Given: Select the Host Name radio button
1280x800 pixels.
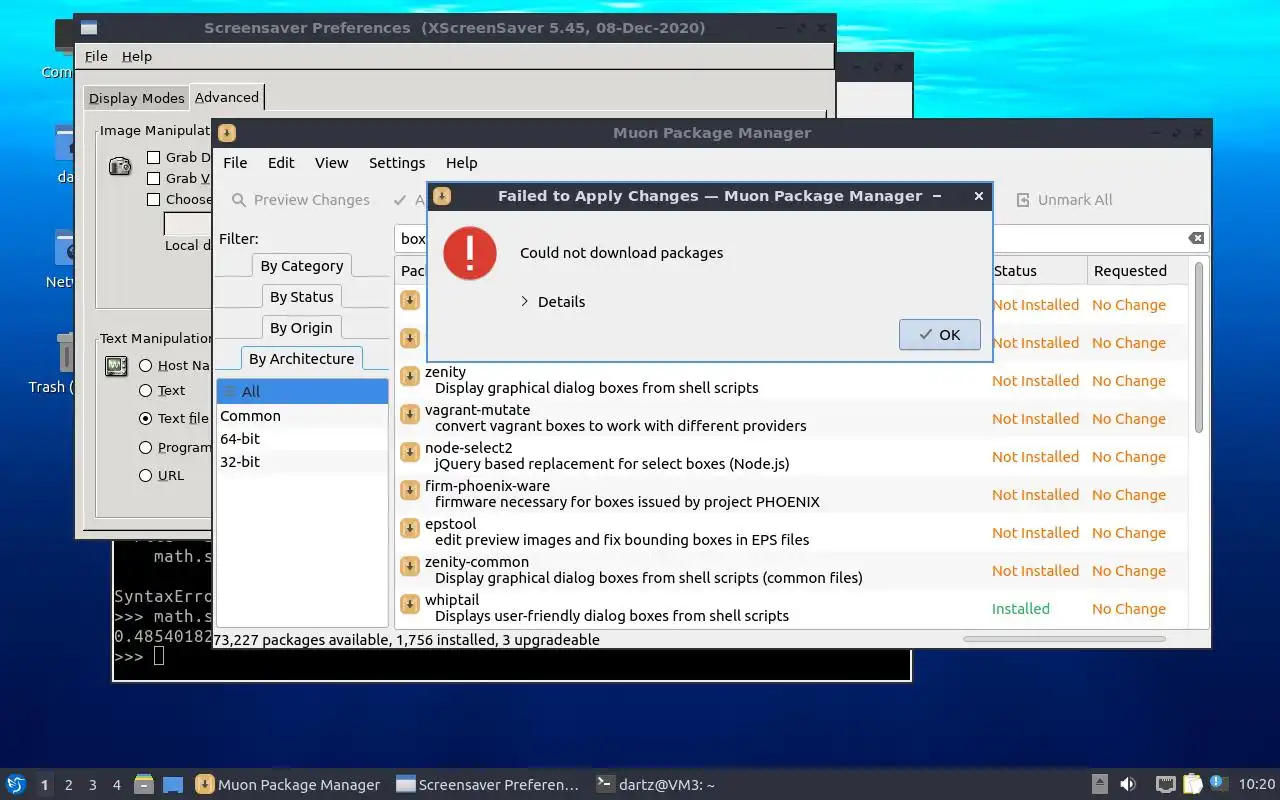Looking at the screenshot, I should (146, 366).
